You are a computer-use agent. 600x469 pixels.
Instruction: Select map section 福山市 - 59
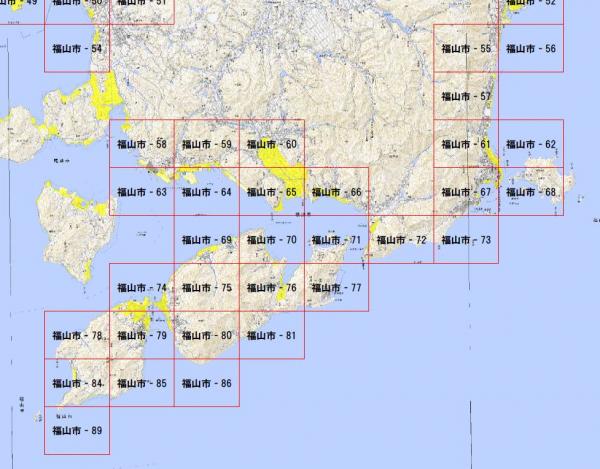(x=207, y=144)
